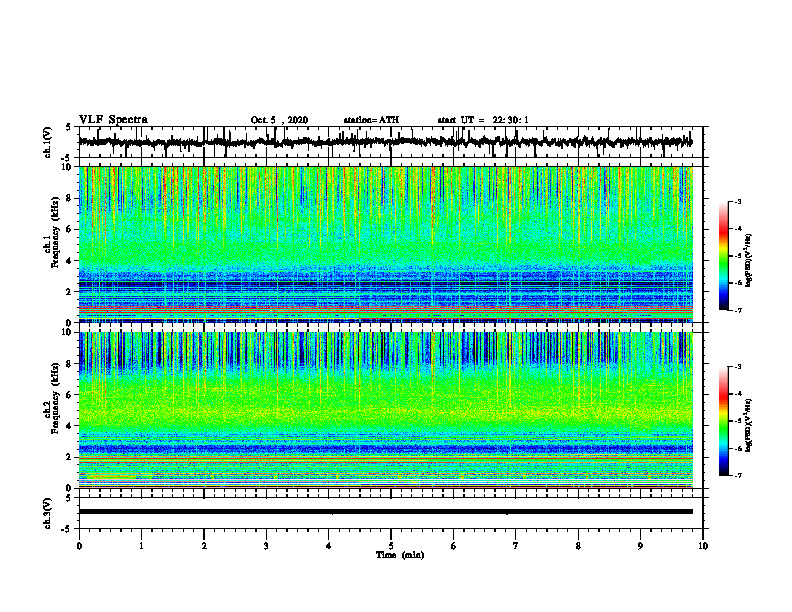
Task: Click the time-axis tick label "2"
Action: pos(204,546)
